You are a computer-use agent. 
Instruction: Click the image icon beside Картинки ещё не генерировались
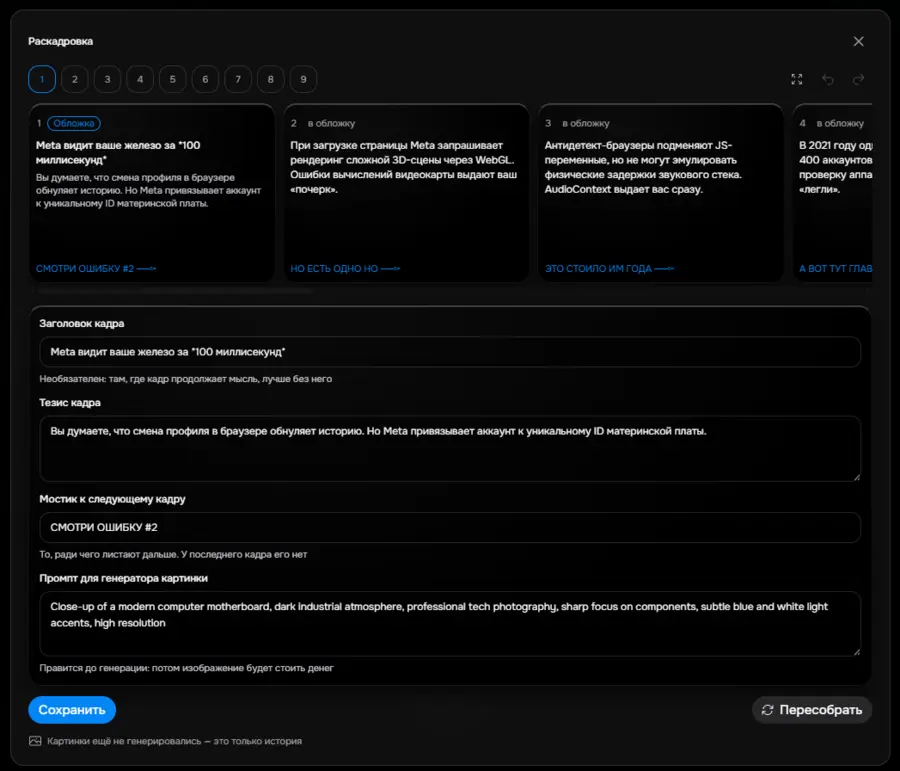point(35,741)
